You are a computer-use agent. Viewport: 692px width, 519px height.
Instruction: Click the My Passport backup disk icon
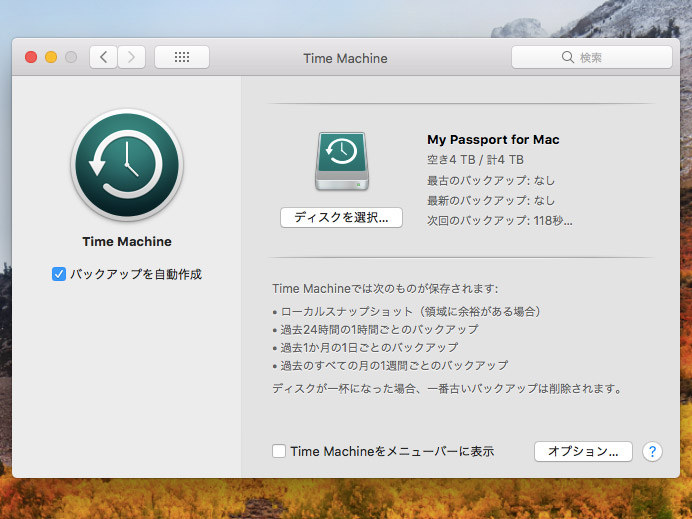click(342, 162)
